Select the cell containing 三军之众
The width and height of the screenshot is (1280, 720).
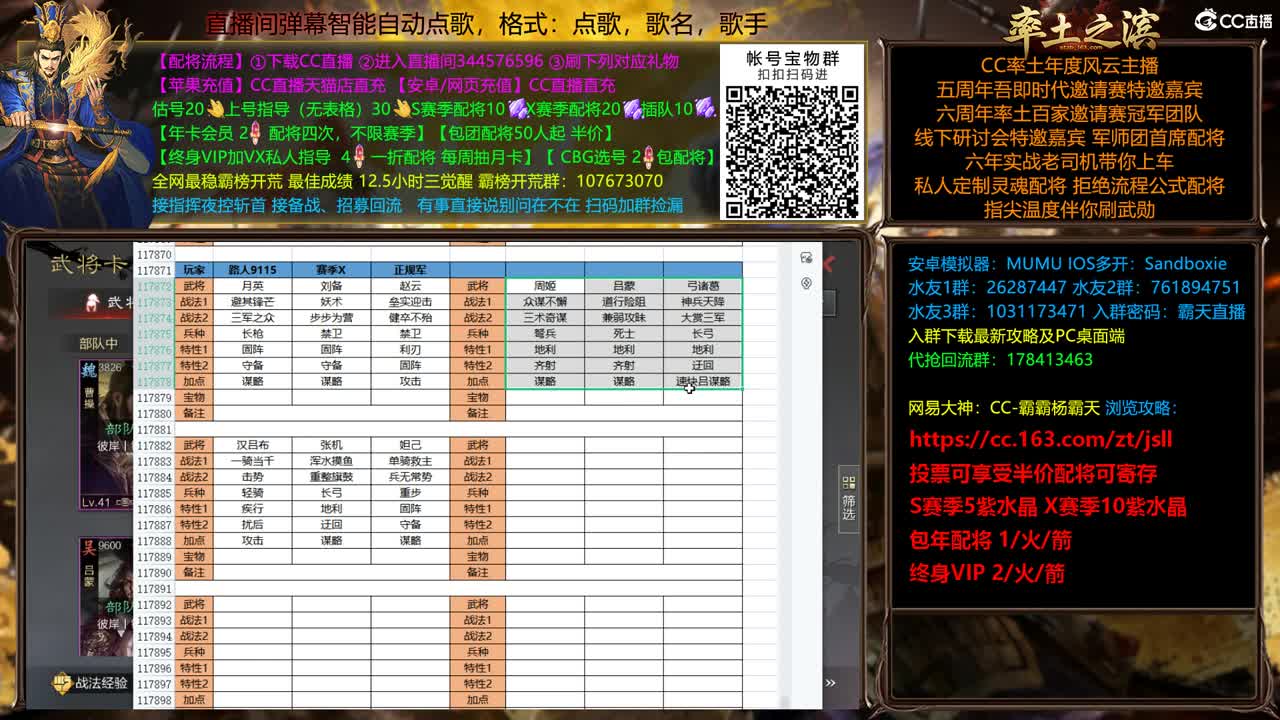click(x=252, y=318)
